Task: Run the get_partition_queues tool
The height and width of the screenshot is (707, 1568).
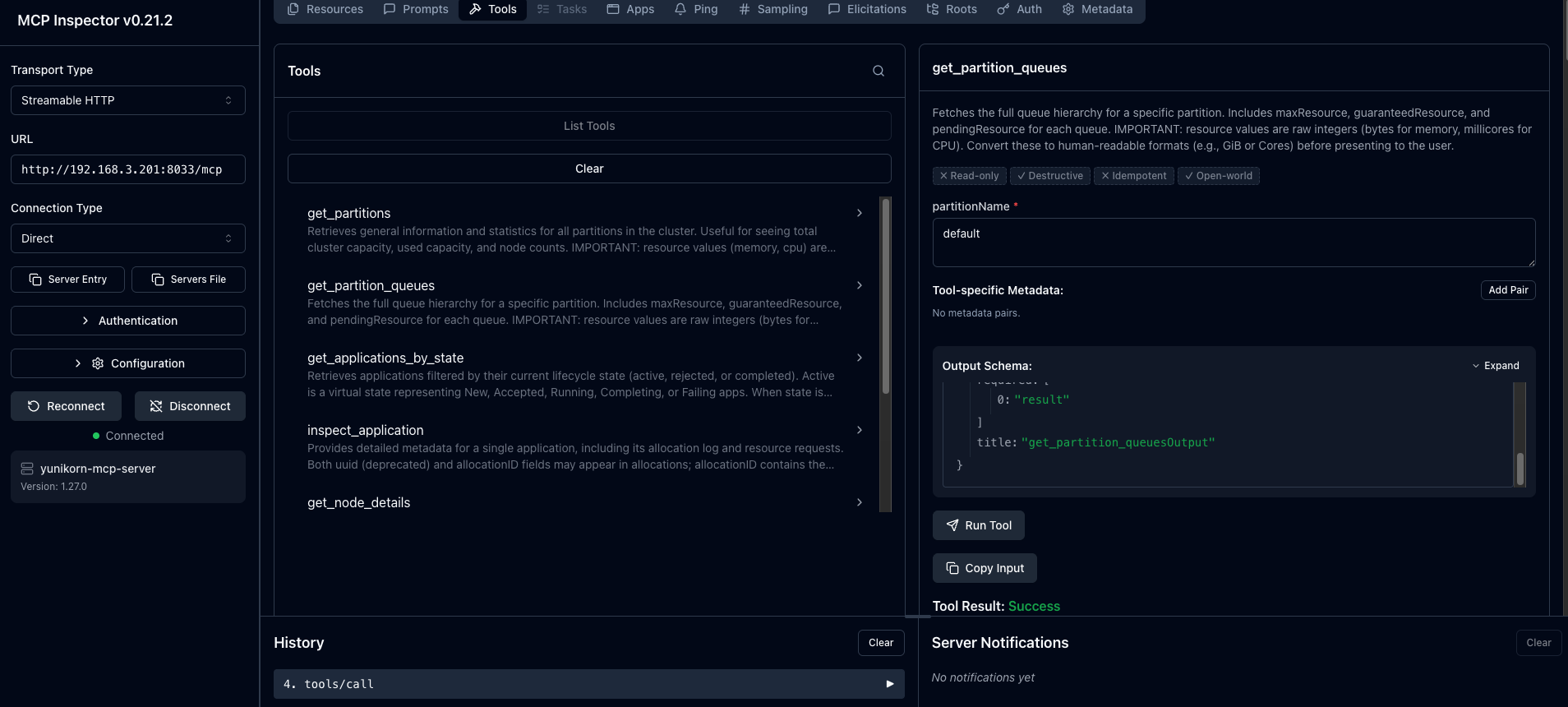Action: [978, 525]
